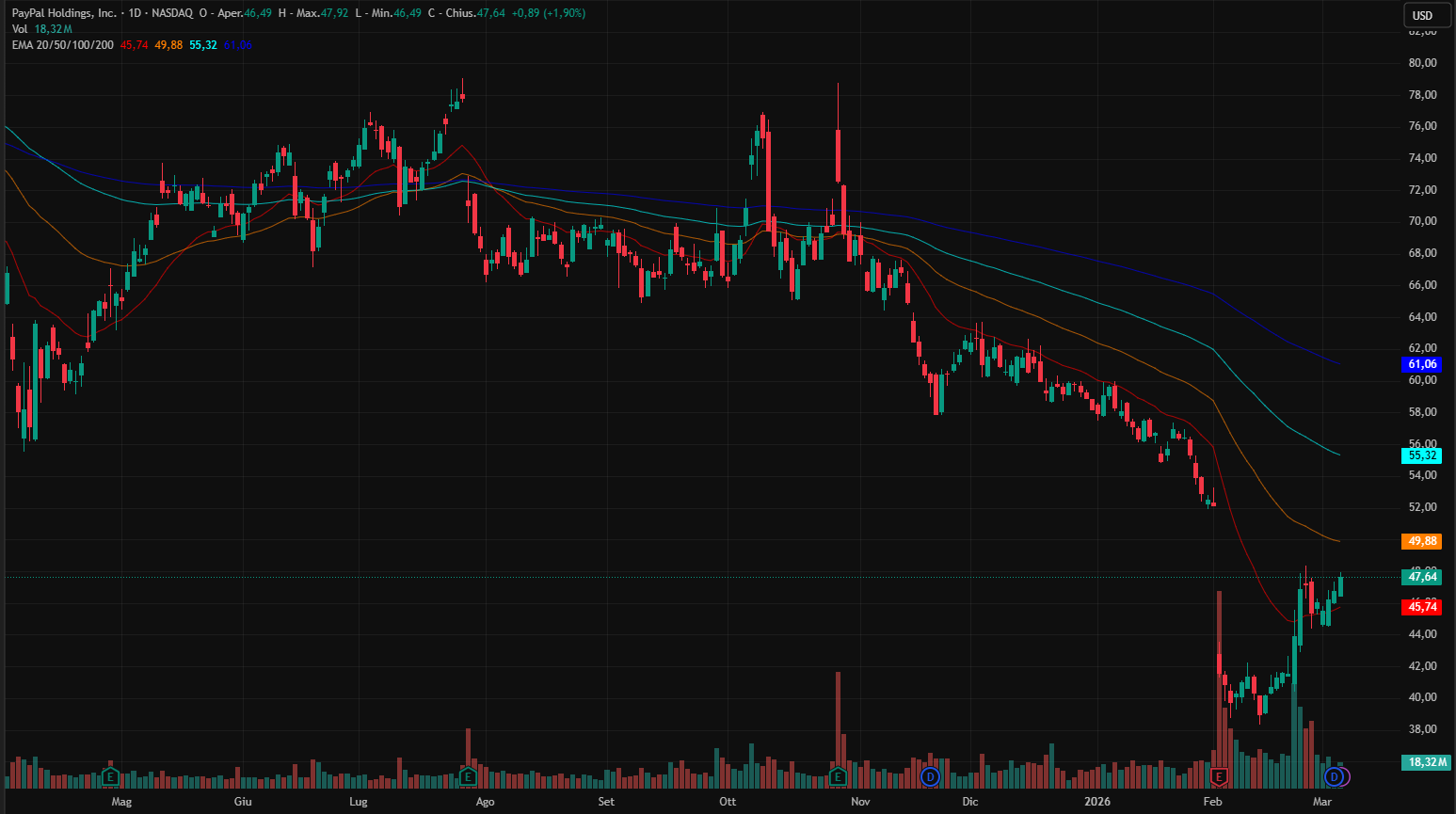Screen dimensions: 1456x814
Task: Click the red 45,74 EMA tag on the price axis
Action: click(1422, 607)
